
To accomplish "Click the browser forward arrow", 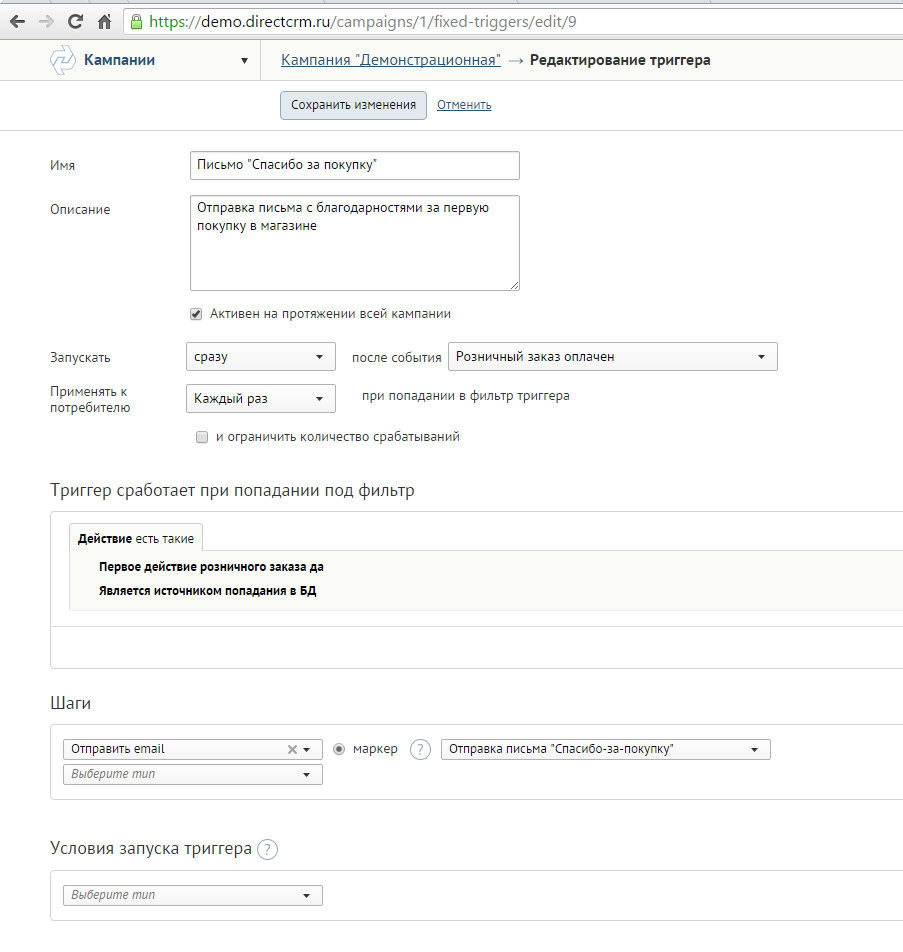I will click(x=46, y=22).
